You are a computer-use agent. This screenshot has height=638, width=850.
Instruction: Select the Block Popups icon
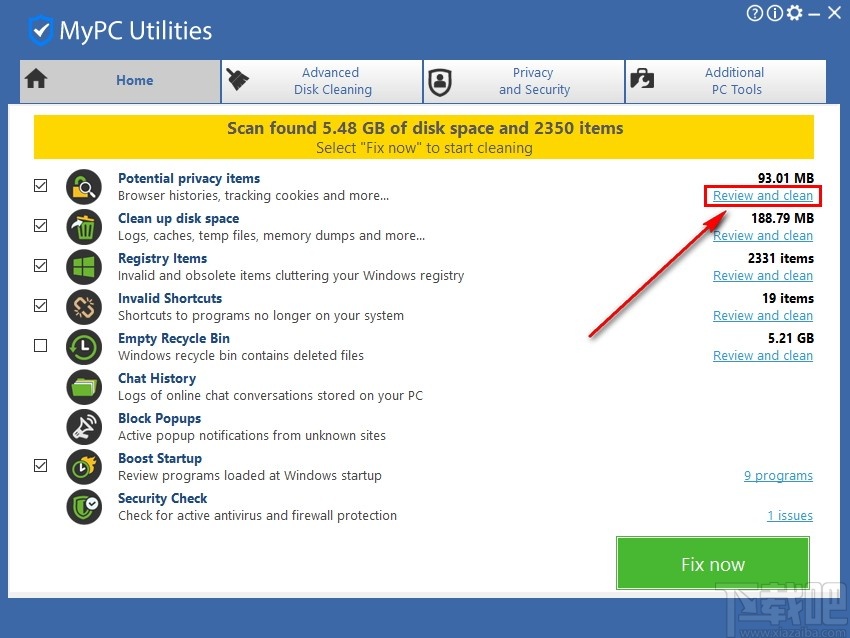pyautogui.click(x=84, y=427)
